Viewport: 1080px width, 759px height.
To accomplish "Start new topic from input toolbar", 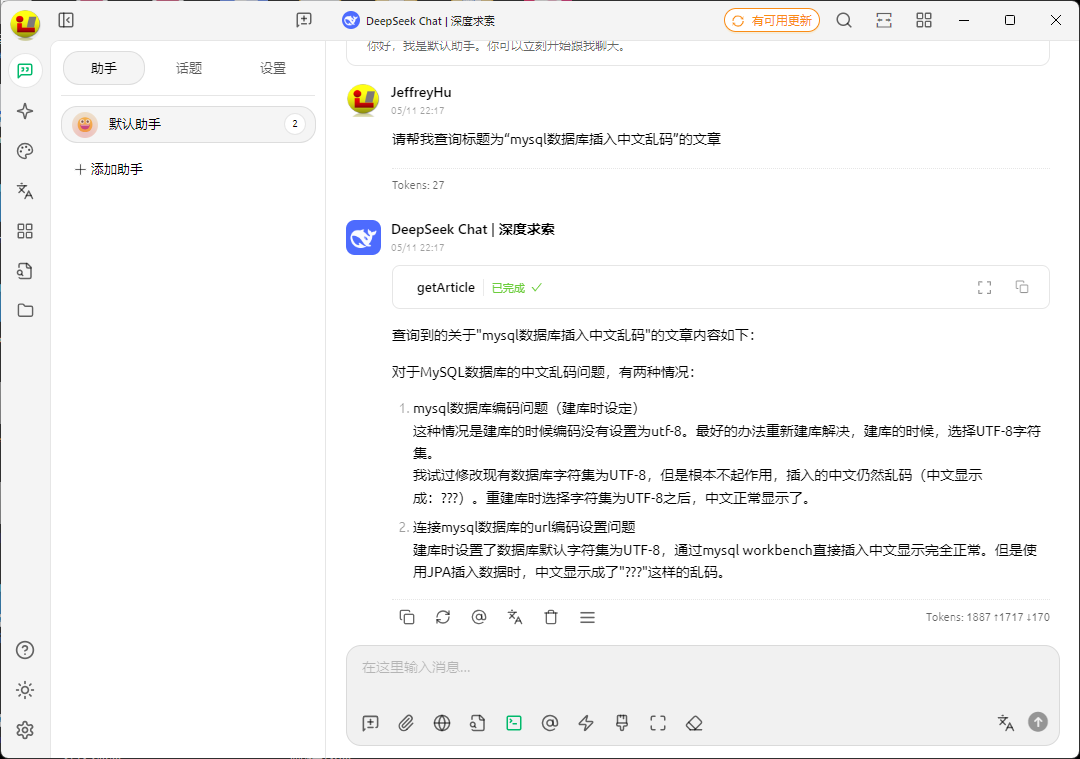I will pos(371,722).
